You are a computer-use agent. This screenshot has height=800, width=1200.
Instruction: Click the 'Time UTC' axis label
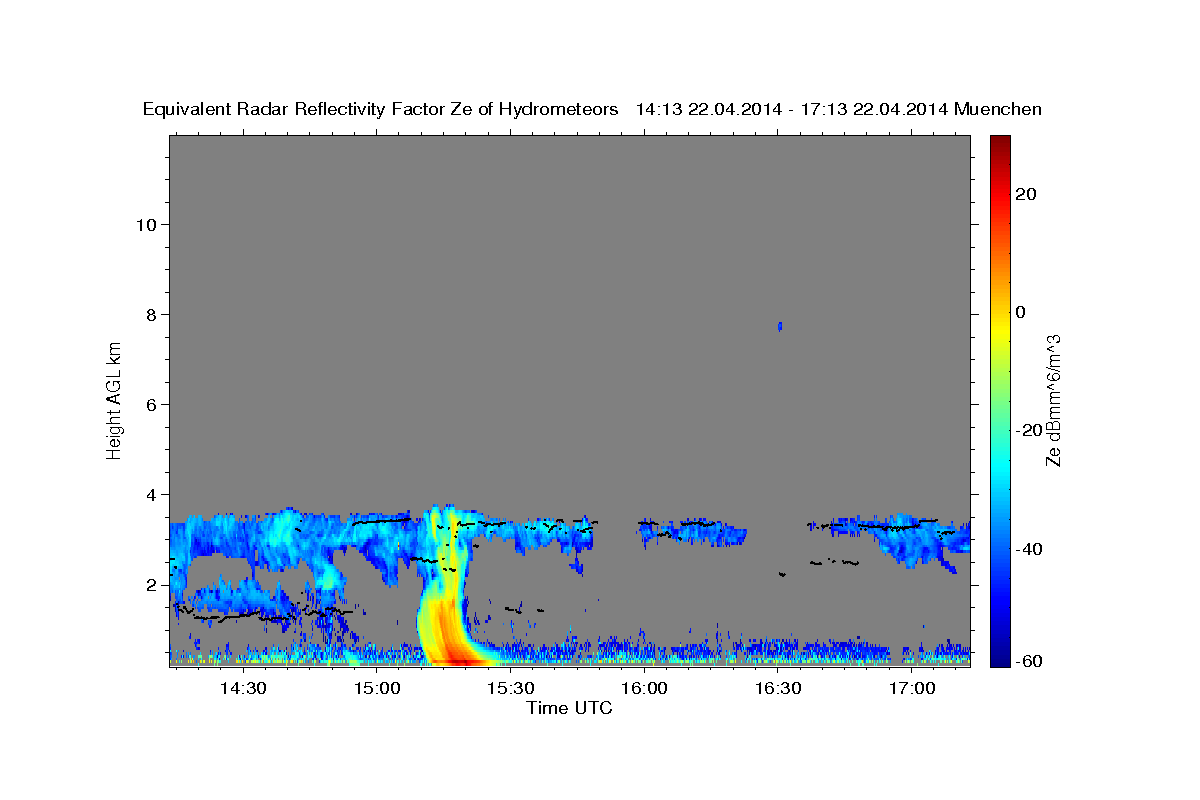(x=569, y=708)
